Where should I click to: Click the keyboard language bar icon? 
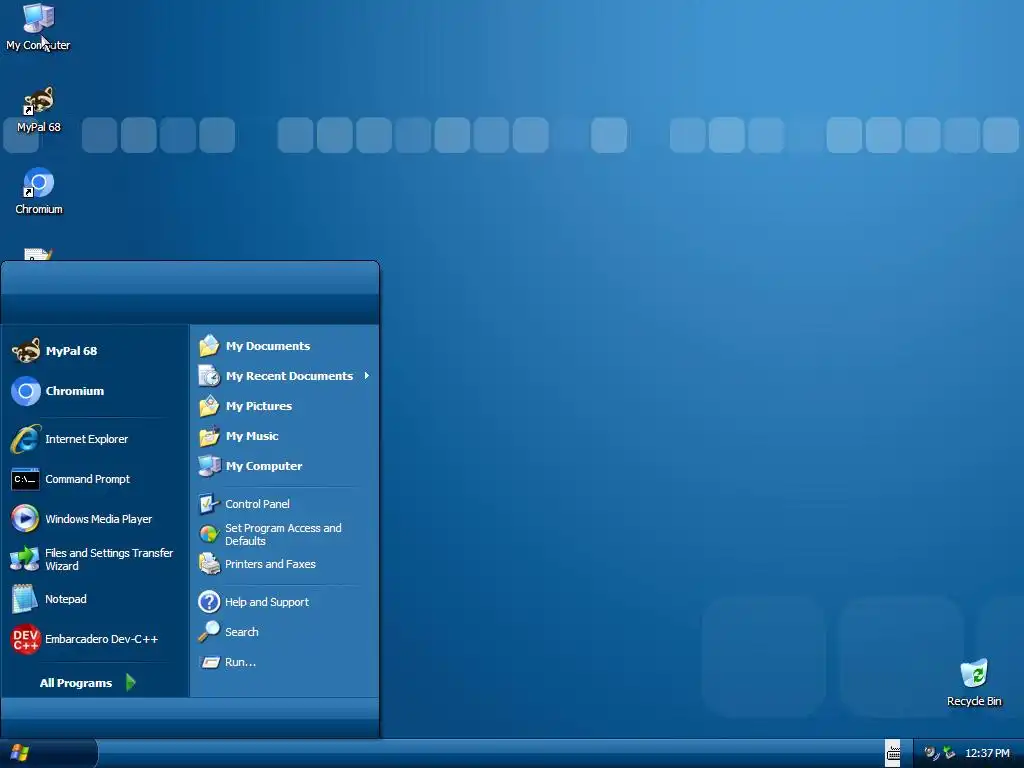coord(893,754)
